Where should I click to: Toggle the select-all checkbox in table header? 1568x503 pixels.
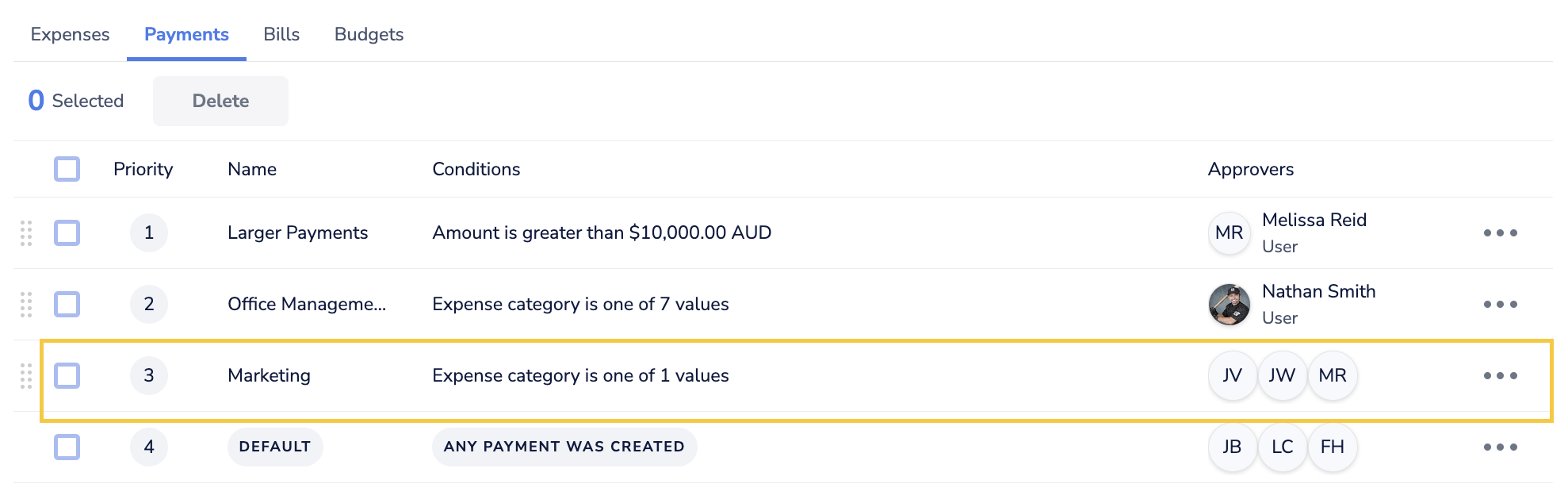pos(67,169)
